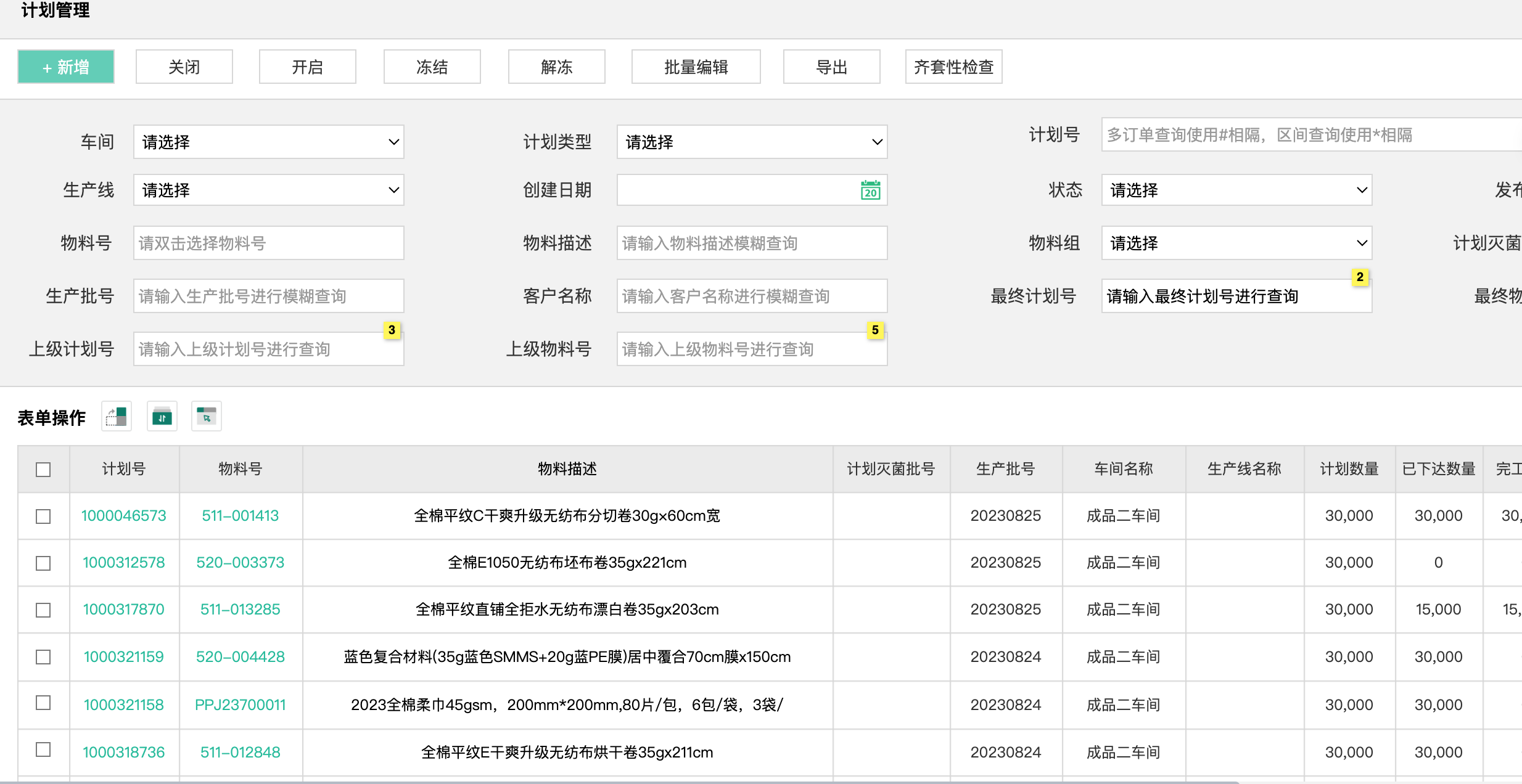Open plan number link 1000321159

tap(124, 657)
